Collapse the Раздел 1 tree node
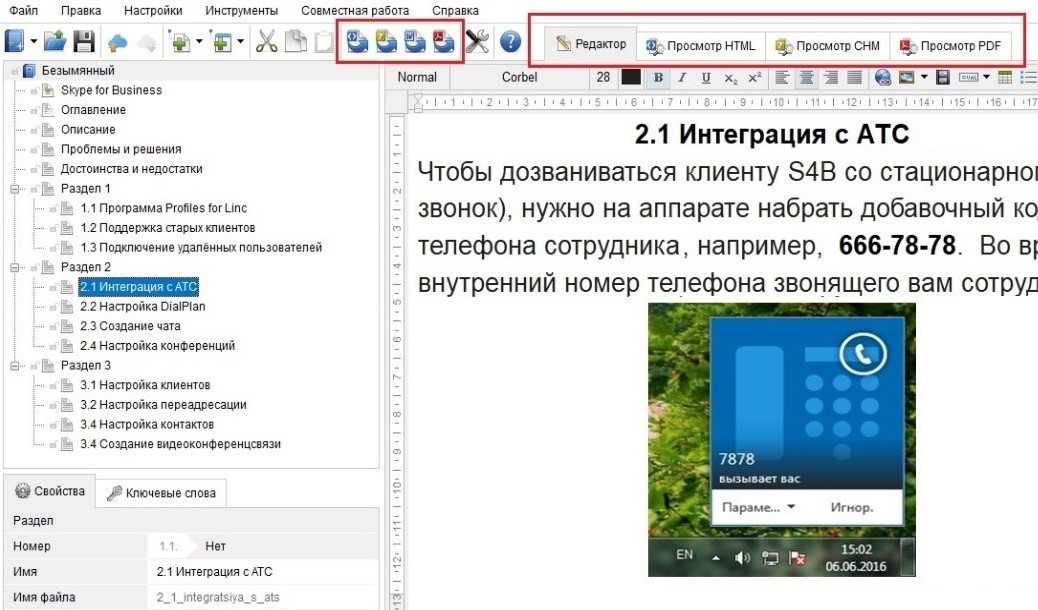Screen dimensions: 1038x610 click(14, 188)
